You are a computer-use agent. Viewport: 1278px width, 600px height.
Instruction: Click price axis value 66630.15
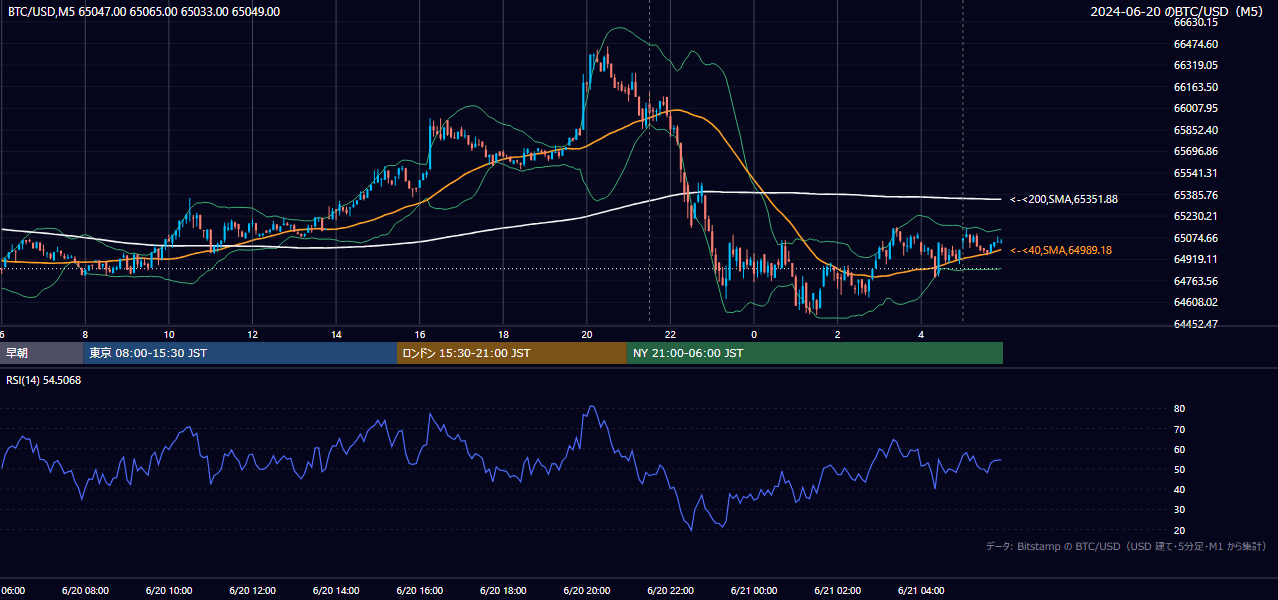point(1195,22)
